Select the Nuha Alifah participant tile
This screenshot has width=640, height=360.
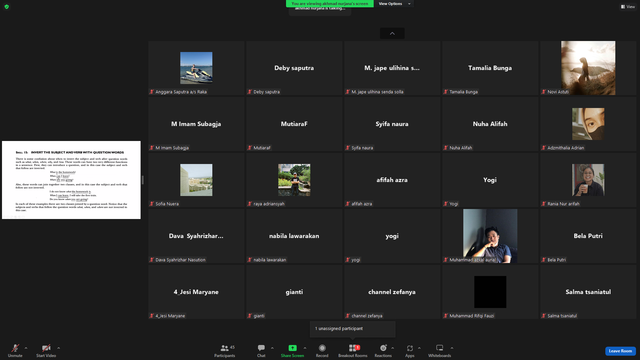pyautogui.click(x=490, y=124)
